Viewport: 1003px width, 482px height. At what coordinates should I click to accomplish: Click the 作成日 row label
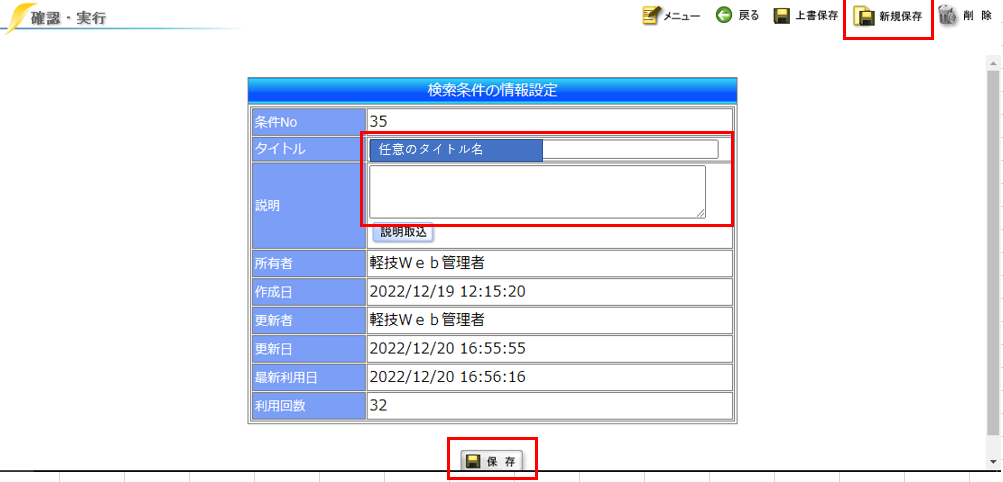pos(309,292)
